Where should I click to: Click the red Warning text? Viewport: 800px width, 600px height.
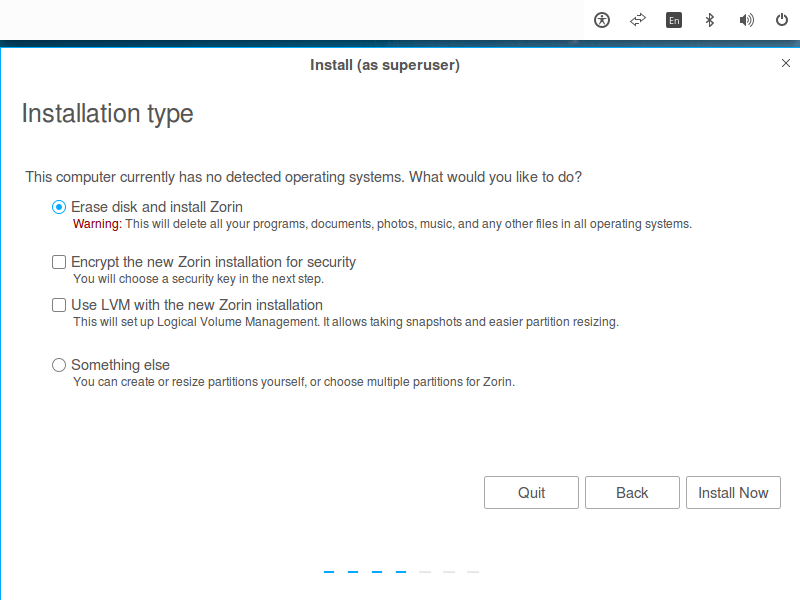[97, 224]
